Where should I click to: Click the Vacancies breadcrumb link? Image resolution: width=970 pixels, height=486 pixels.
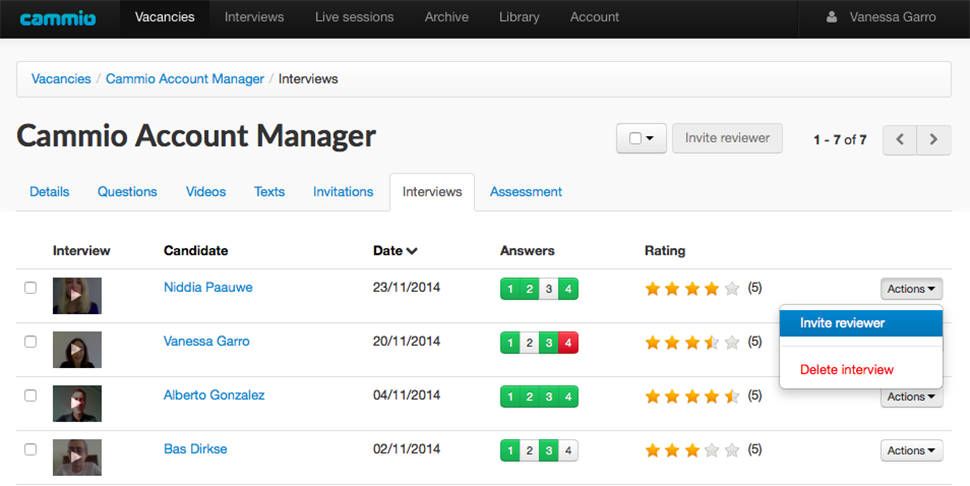coord(61,79)
